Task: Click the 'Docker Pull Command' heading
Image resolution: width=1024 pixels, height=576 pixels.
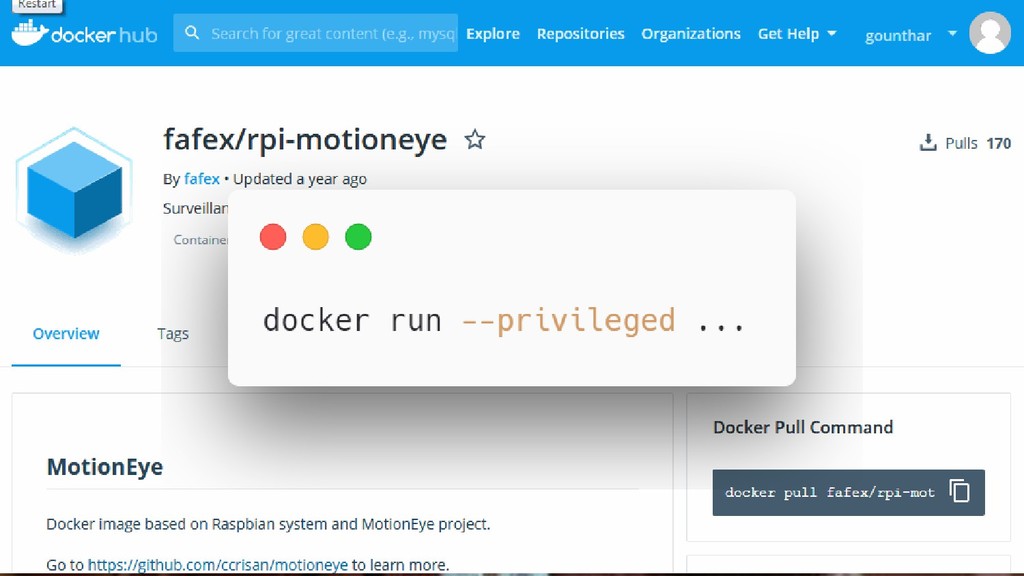Action: coord(803,427)
